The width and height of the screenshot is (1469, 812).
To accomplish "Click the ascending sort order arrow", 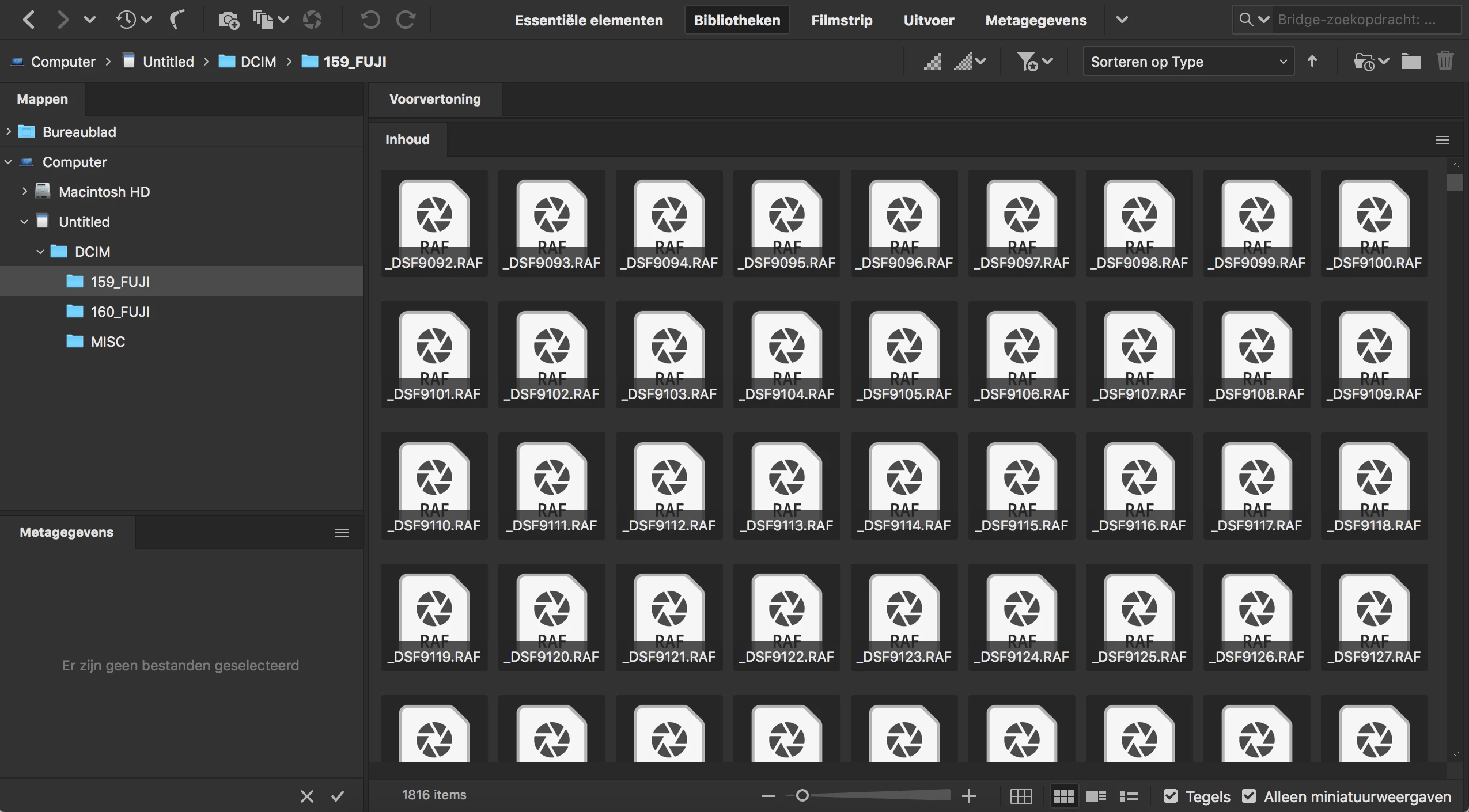I will [x=1312, y=61].
